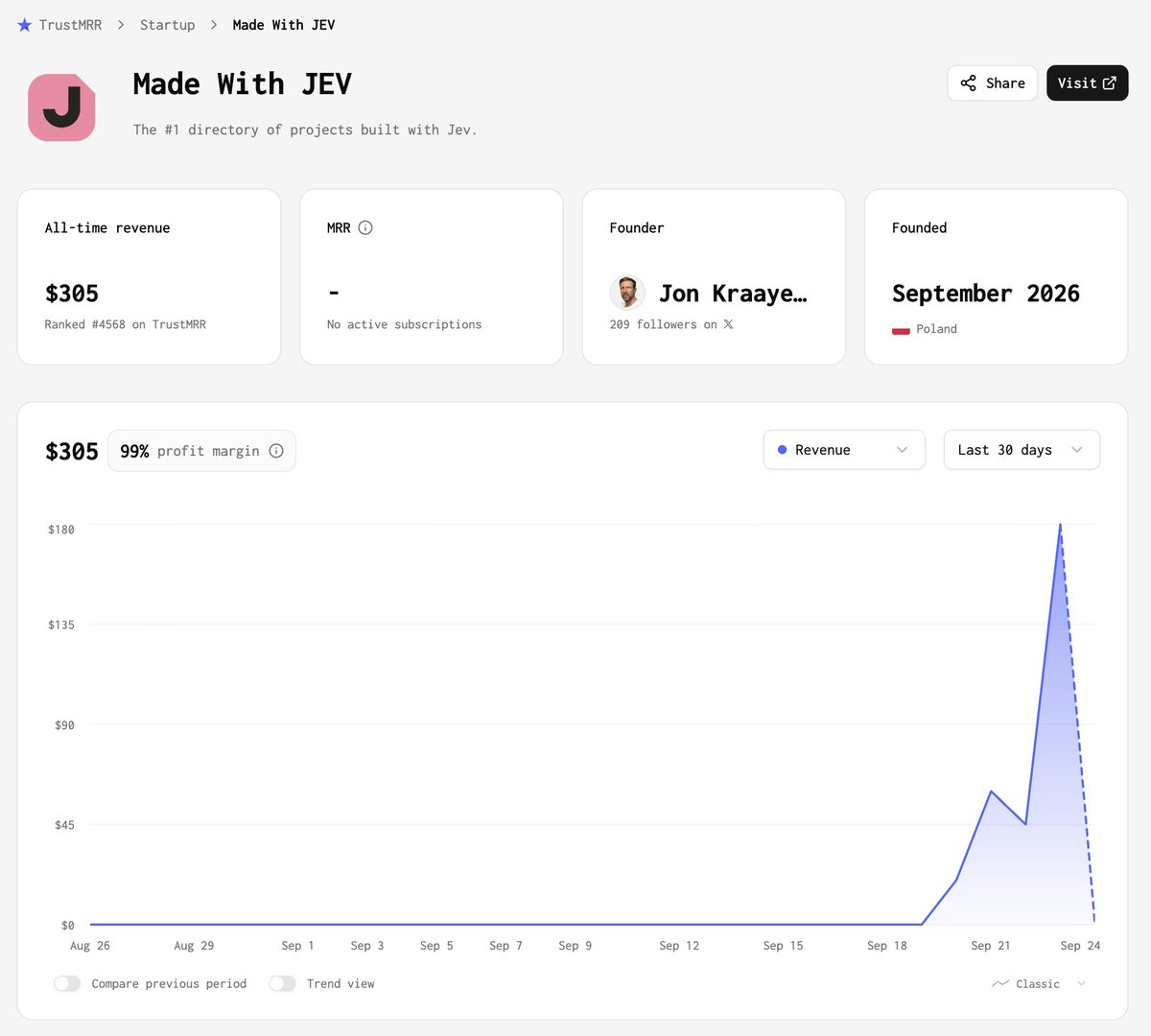Screen dimensions: 1151x1036
Task: Click the $180 peak point on chart
Action: pos(1060,525)
